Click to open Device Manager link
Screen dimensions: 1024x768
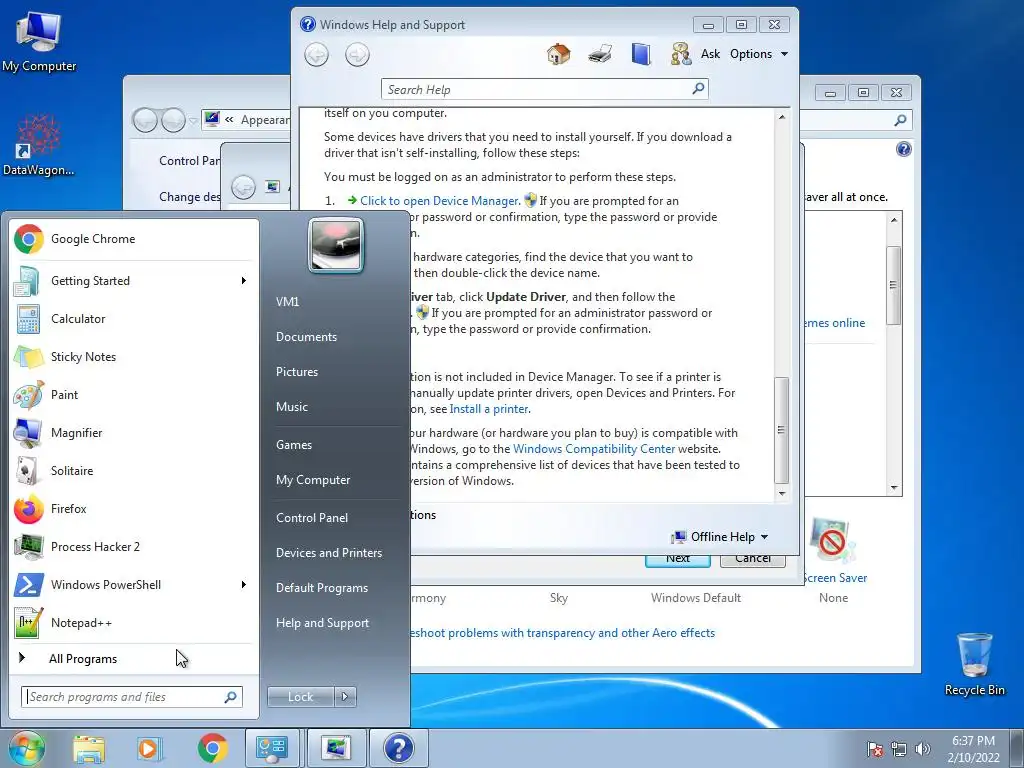point(440,200)
